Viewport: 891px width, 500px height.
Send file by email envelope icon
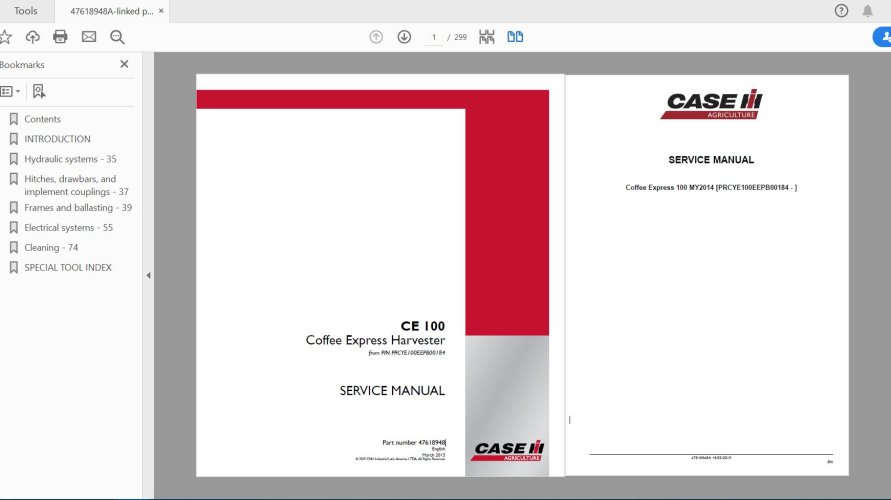click(89, 37)
